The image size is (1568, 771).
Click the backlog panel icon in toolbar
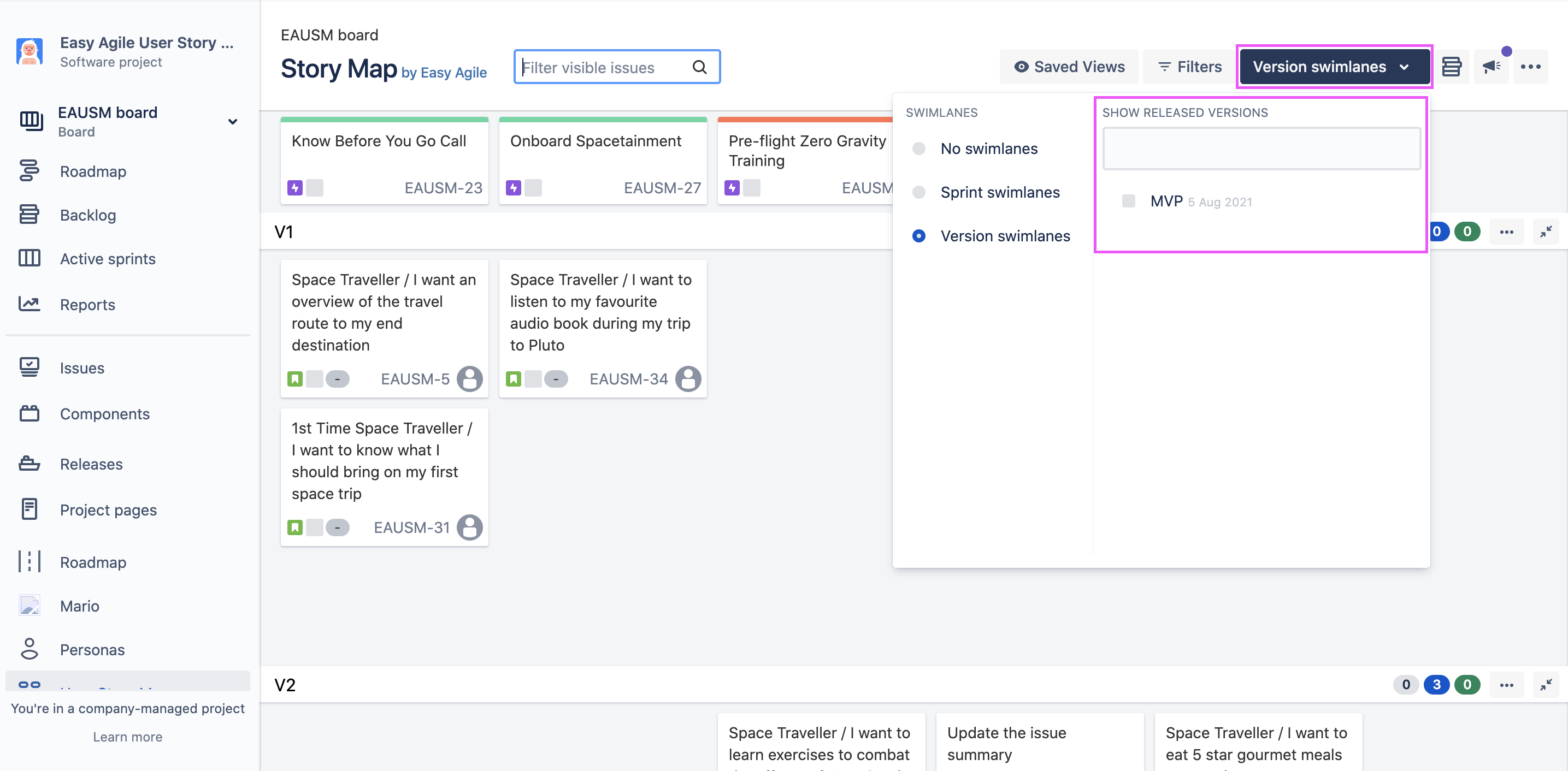coord(1451,66)
